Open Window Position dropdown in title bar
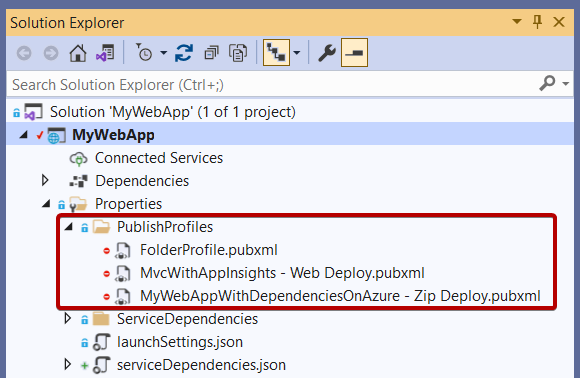Image resolution: width=580 pixels, height=378 pixels. coord(517,22)
